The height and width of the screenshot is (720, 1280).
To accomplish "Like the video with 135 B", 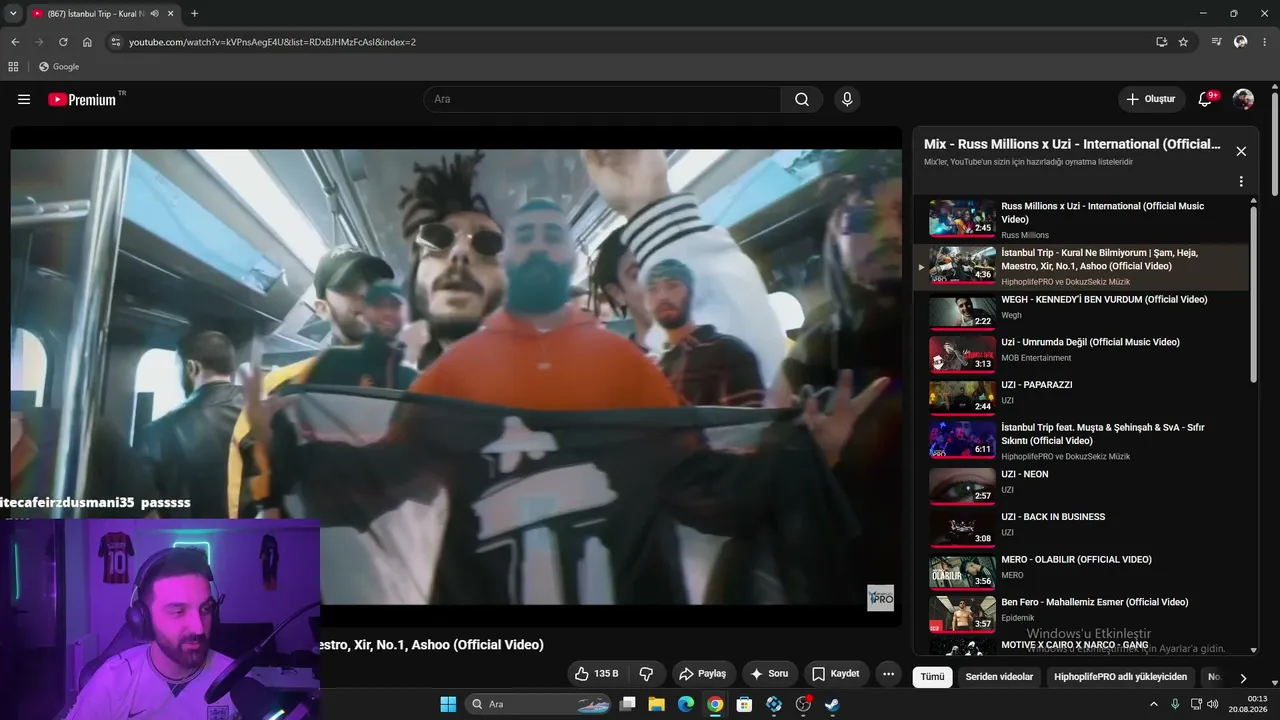I will 596,674.
